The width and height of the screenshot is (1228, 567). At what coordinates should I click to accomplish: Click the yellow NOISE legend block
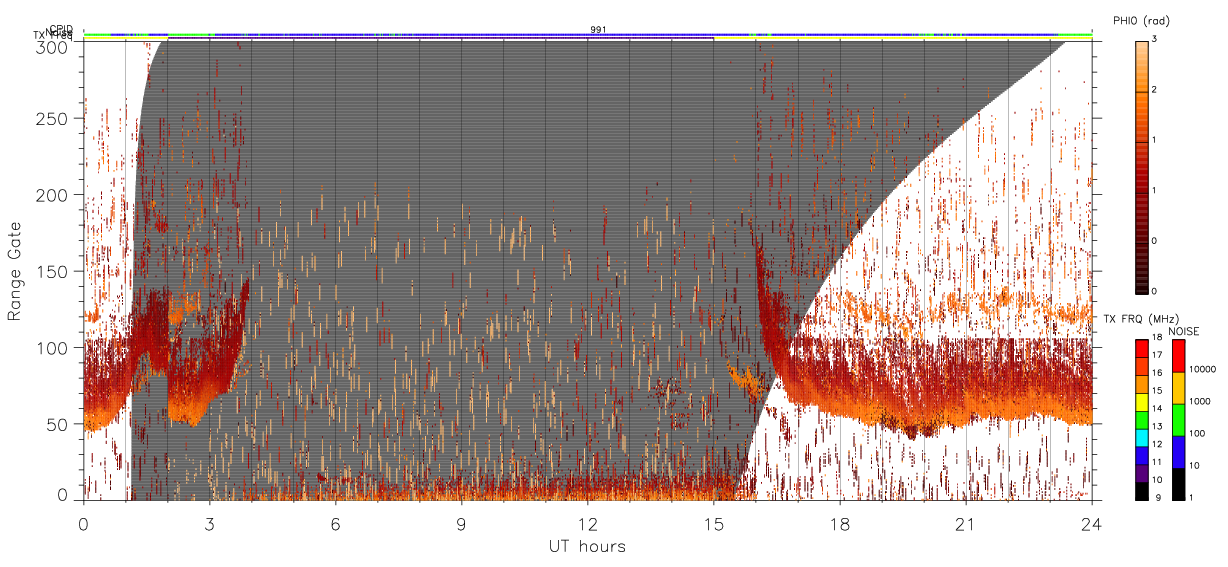[x=1179, y=388]
